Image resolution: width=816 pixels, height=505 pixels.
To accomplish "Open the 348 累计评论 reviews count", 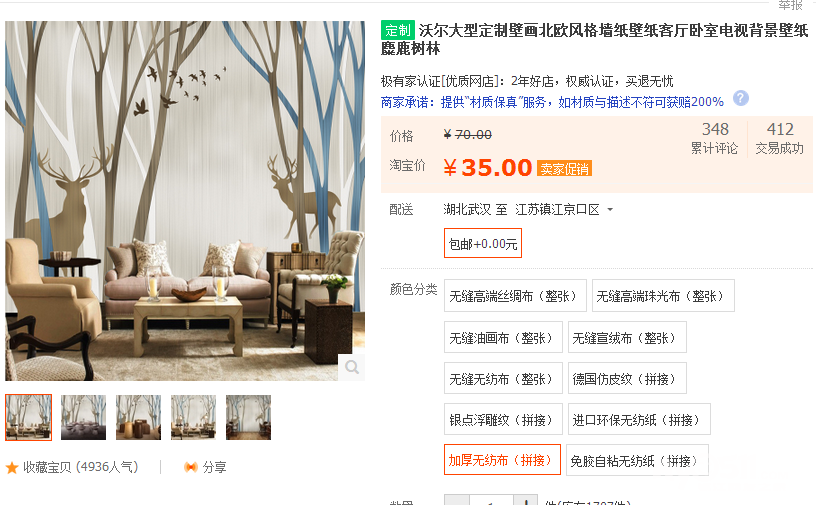I will click(x=715, y=138).
